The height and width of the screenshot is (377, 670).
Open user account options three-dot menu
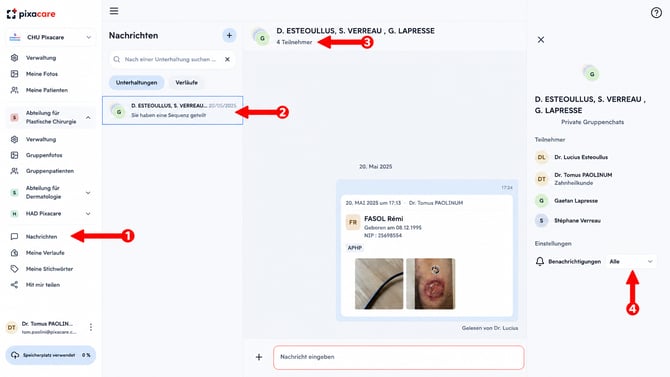pos(91,327)
